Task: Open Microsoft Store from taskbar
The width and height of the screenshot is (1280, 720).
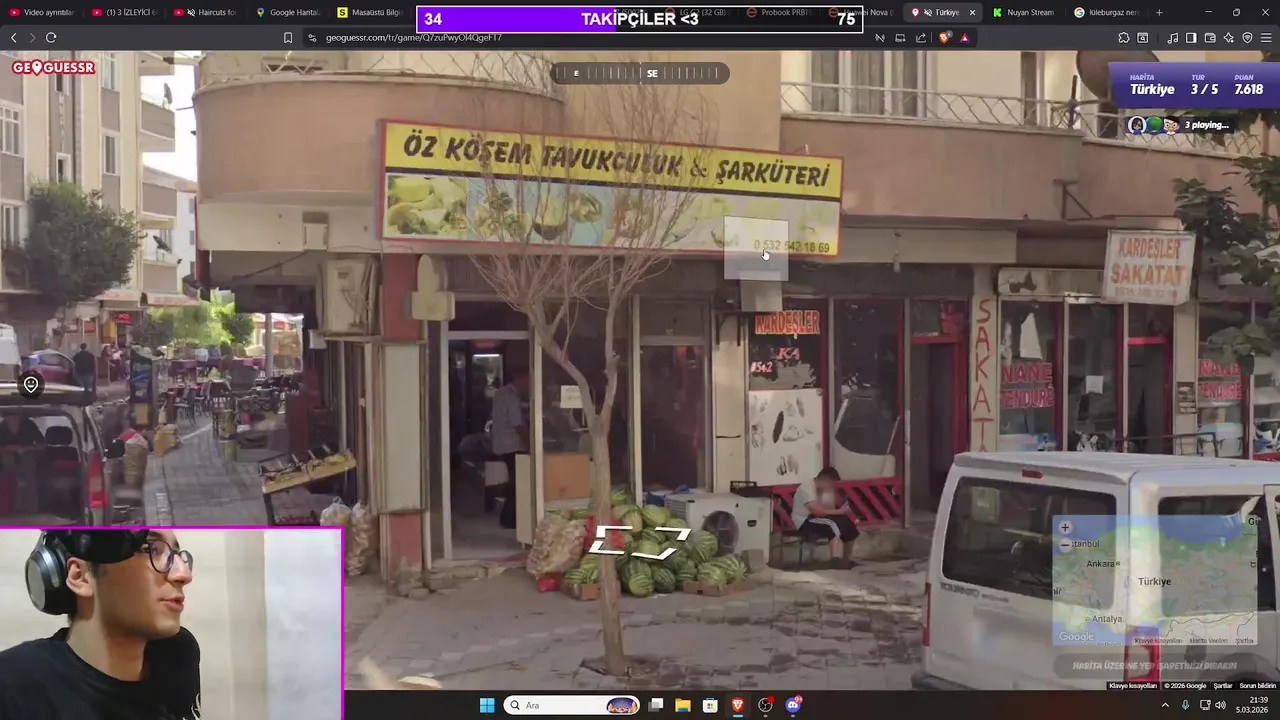Action: point(710,705)
